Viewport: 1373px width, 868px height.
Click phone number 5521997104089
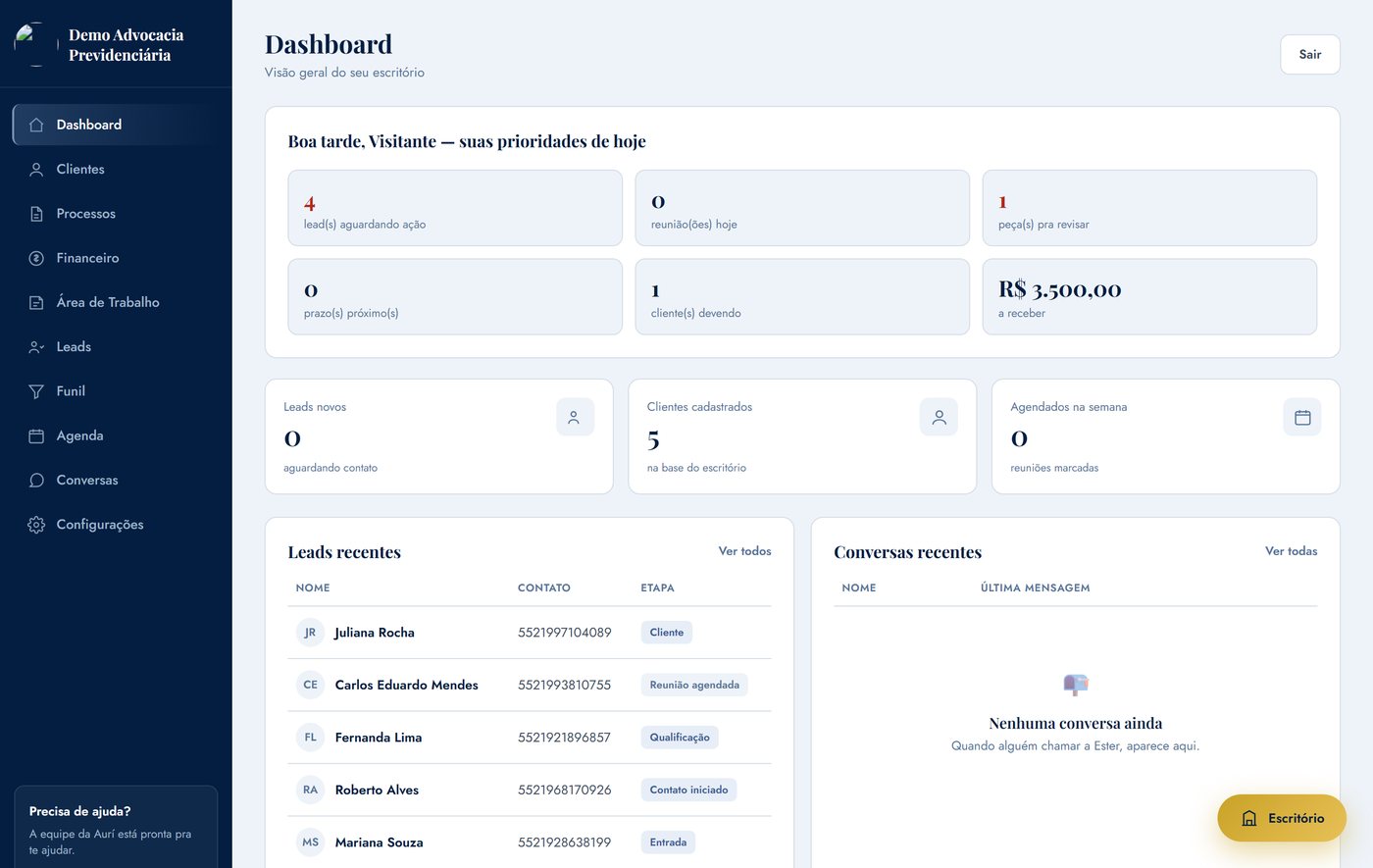565,633
